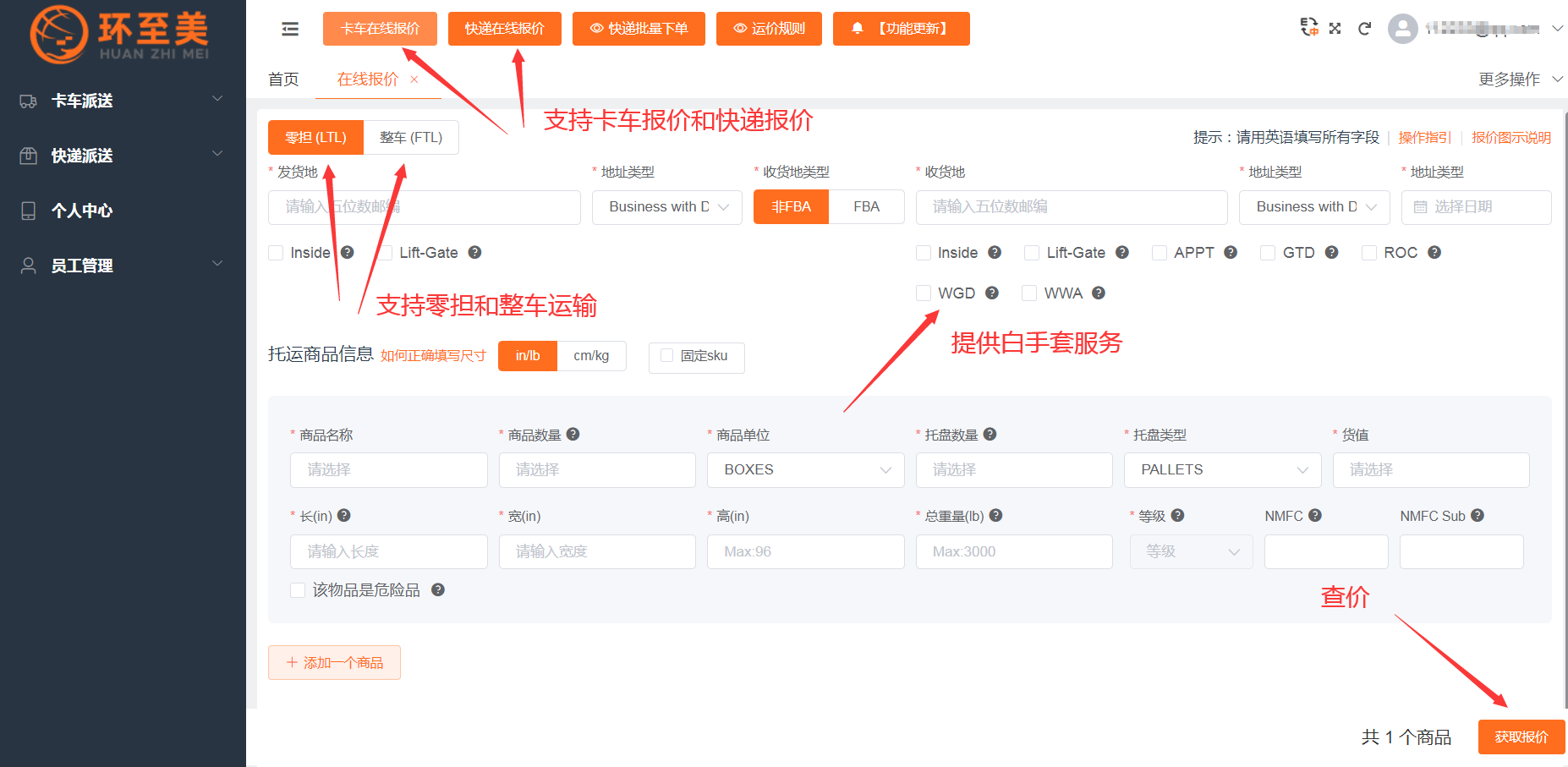Viewport: 1568px width, 767px height.
Task: Open the 托盘类型 PALLETS dropdown
Action: pyautogui.click(x=1221, y=469)
